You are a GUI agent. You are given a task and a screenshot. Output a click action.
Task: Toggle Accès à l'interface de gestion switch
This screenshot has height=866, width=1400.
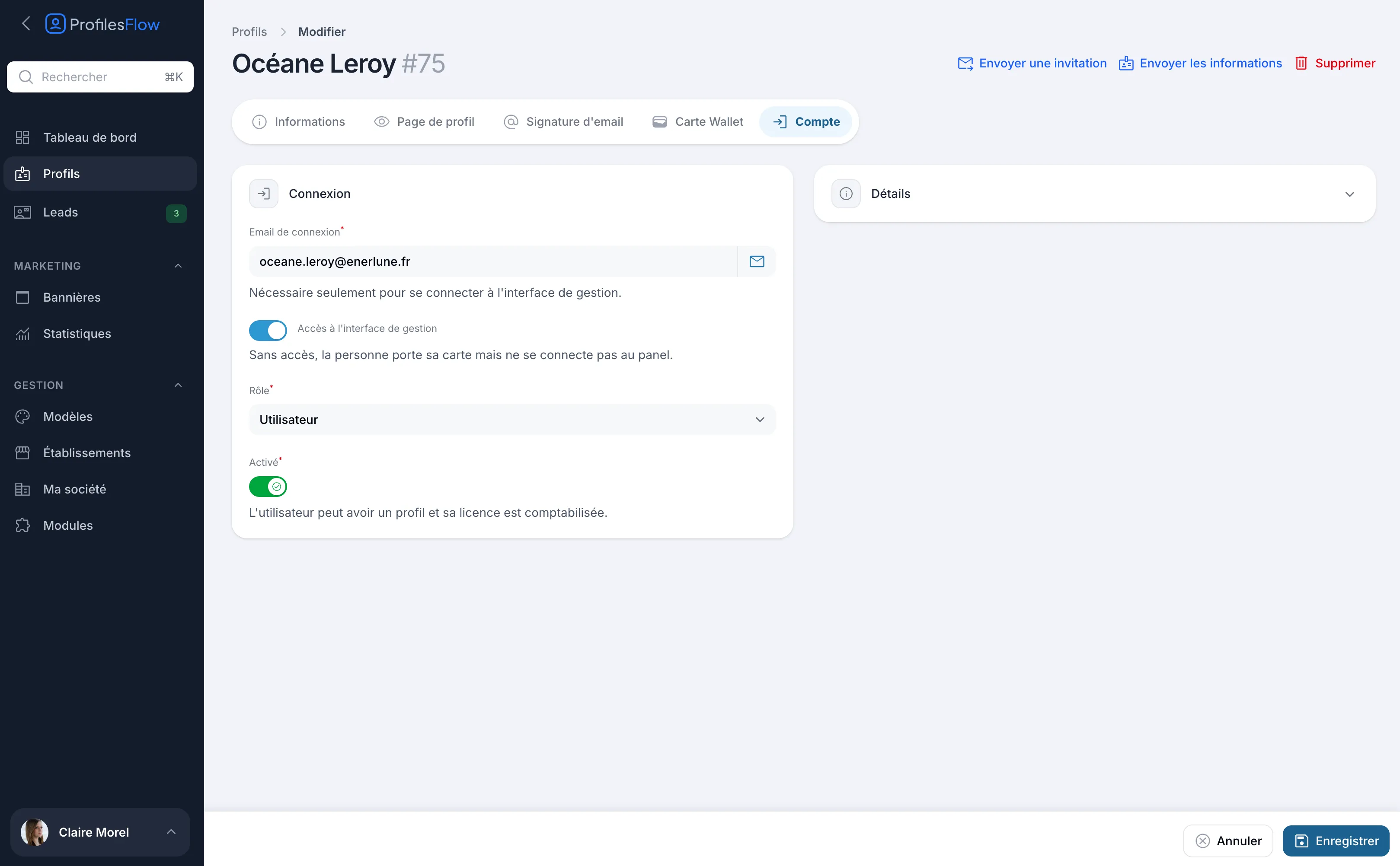[x=268, y=331]
